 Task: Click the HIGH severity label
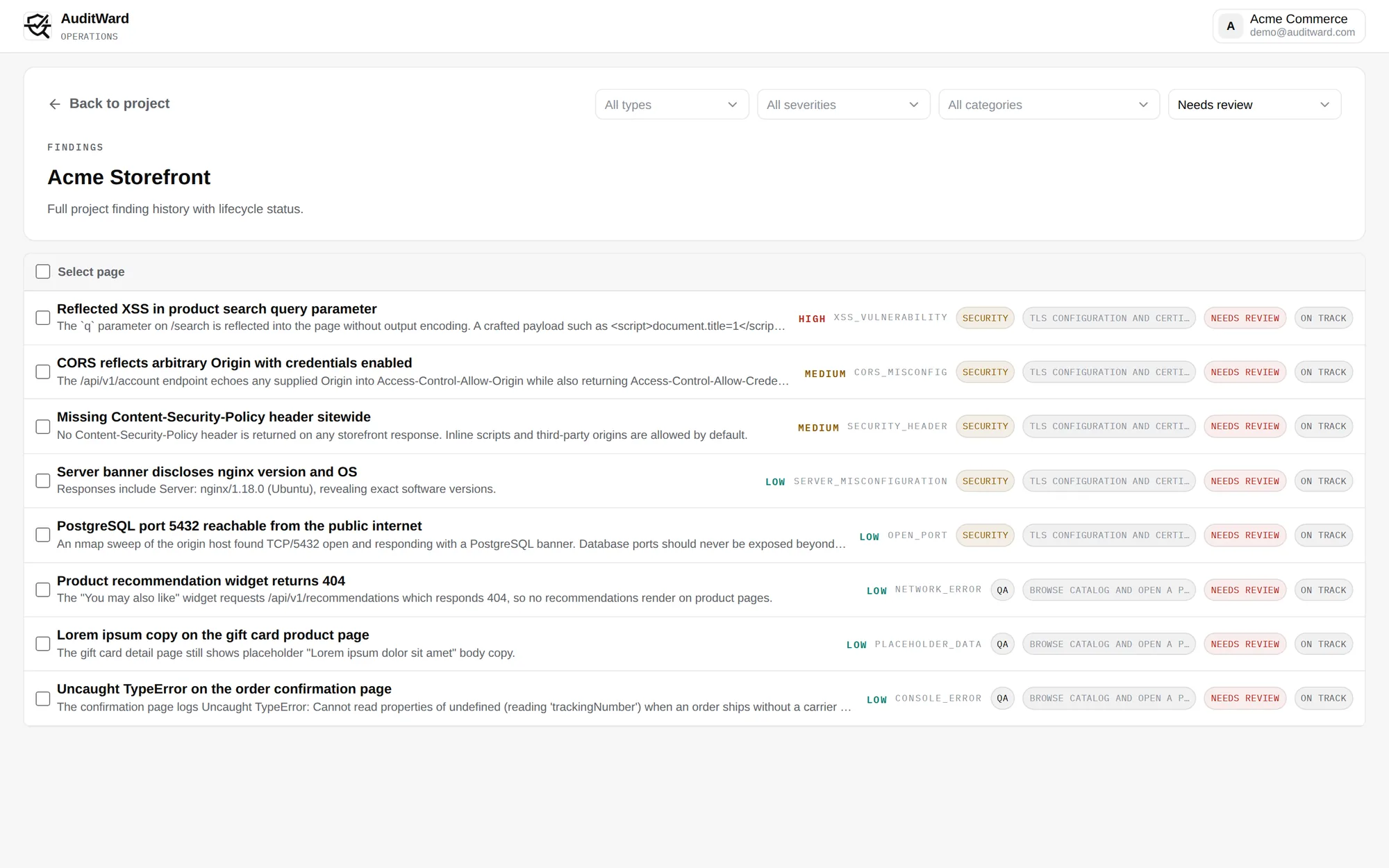pos(812,319)
